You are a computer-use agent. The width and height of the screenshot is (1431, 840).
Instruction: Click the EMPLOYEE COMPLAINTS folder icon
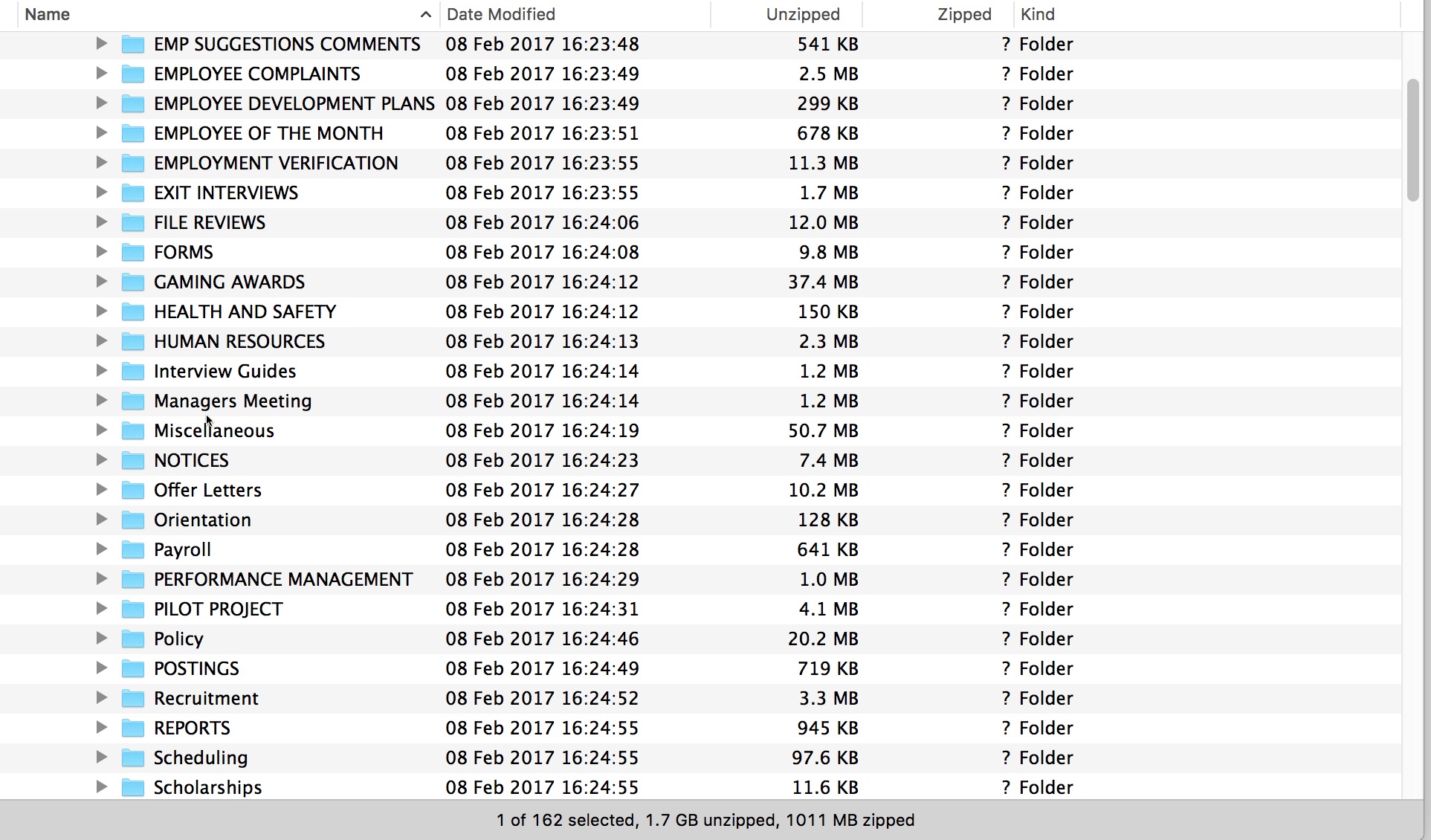[133, 74]
